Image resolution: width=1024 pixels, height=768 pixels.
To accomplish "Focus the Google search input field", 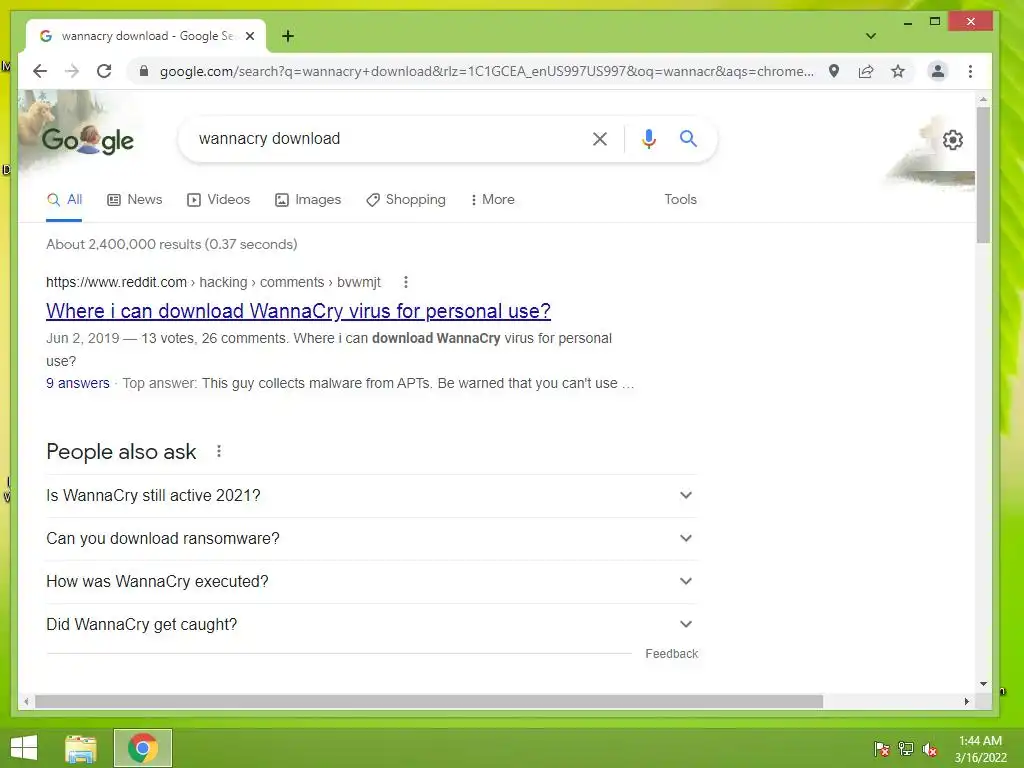I will (x=392, y=138).
